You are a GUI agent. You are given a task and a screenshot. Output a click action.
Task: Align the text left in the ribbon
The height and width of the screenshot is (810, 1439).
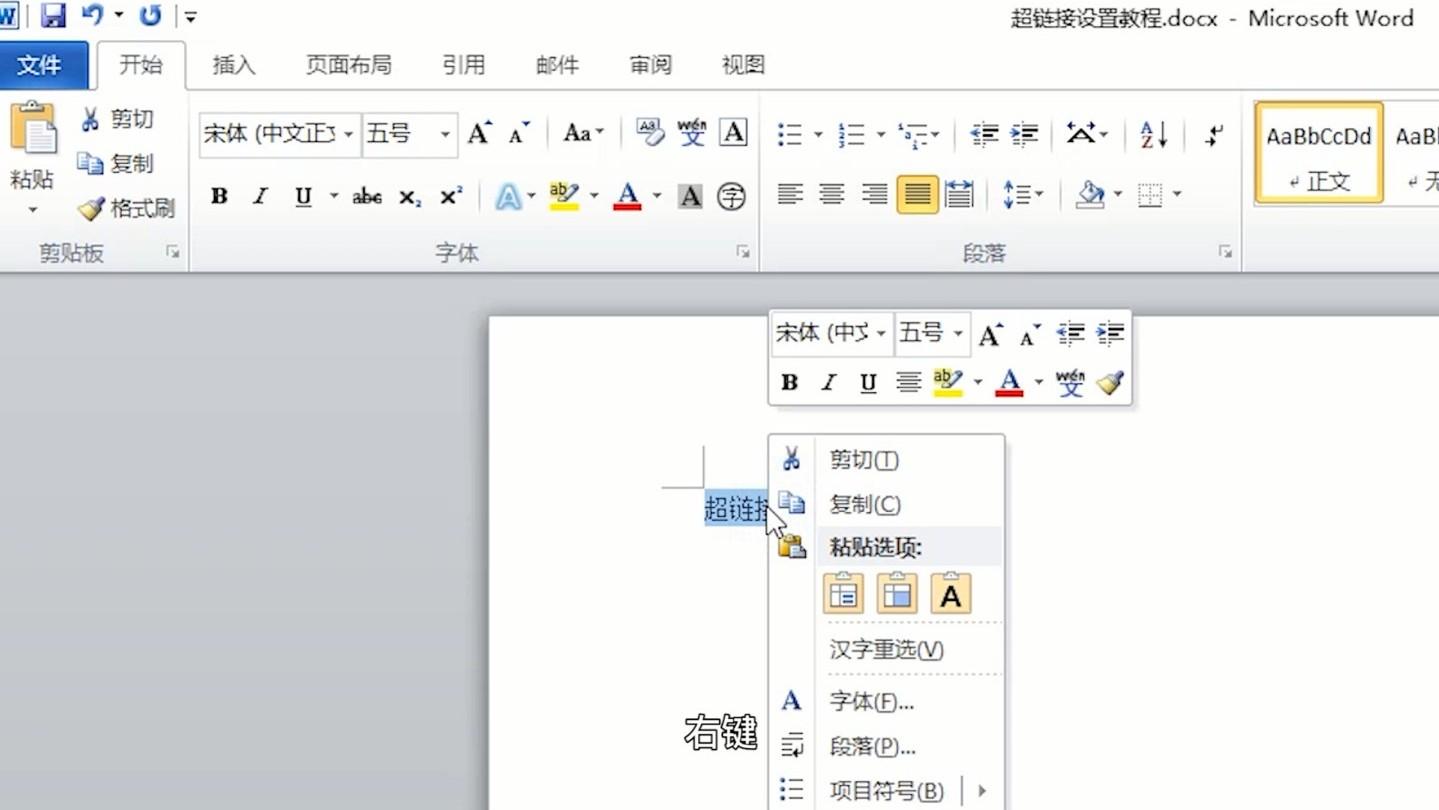(x=790, y=195)
